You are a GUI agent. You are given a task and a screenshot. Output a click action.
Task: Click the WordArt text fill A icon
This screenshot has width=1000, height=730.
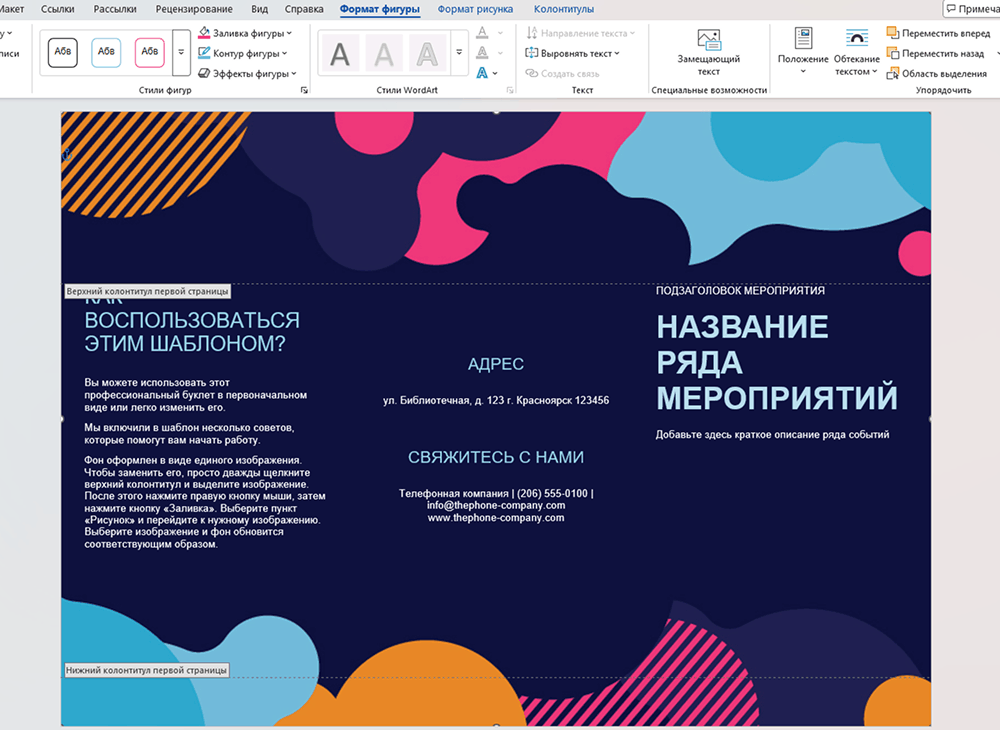483,33
